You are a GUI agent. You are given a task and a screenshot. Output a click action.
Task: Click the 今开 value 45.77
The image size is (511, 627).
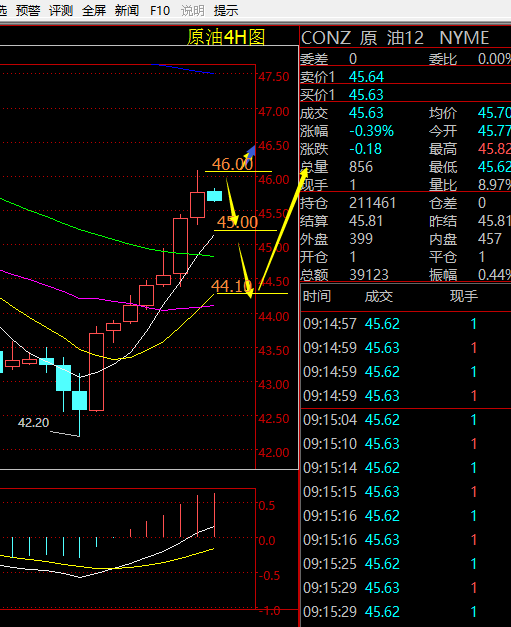point(494,131)
